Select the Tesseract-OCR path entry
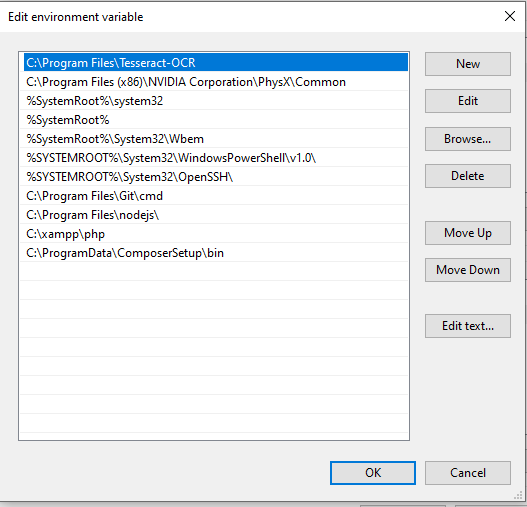The width and height of the screenshot is (527, 507). point(215,63)
